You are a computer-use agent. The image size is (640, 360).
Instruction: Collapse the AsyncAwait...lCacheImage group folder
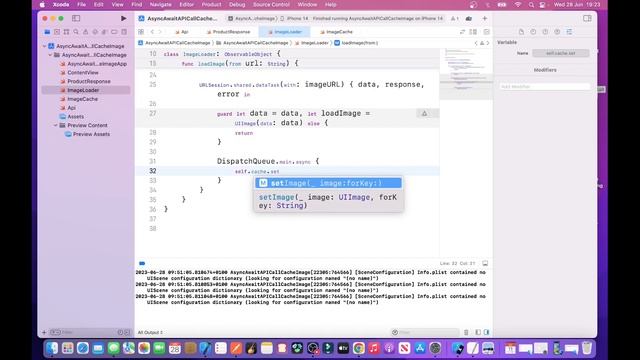coord(50,55)
